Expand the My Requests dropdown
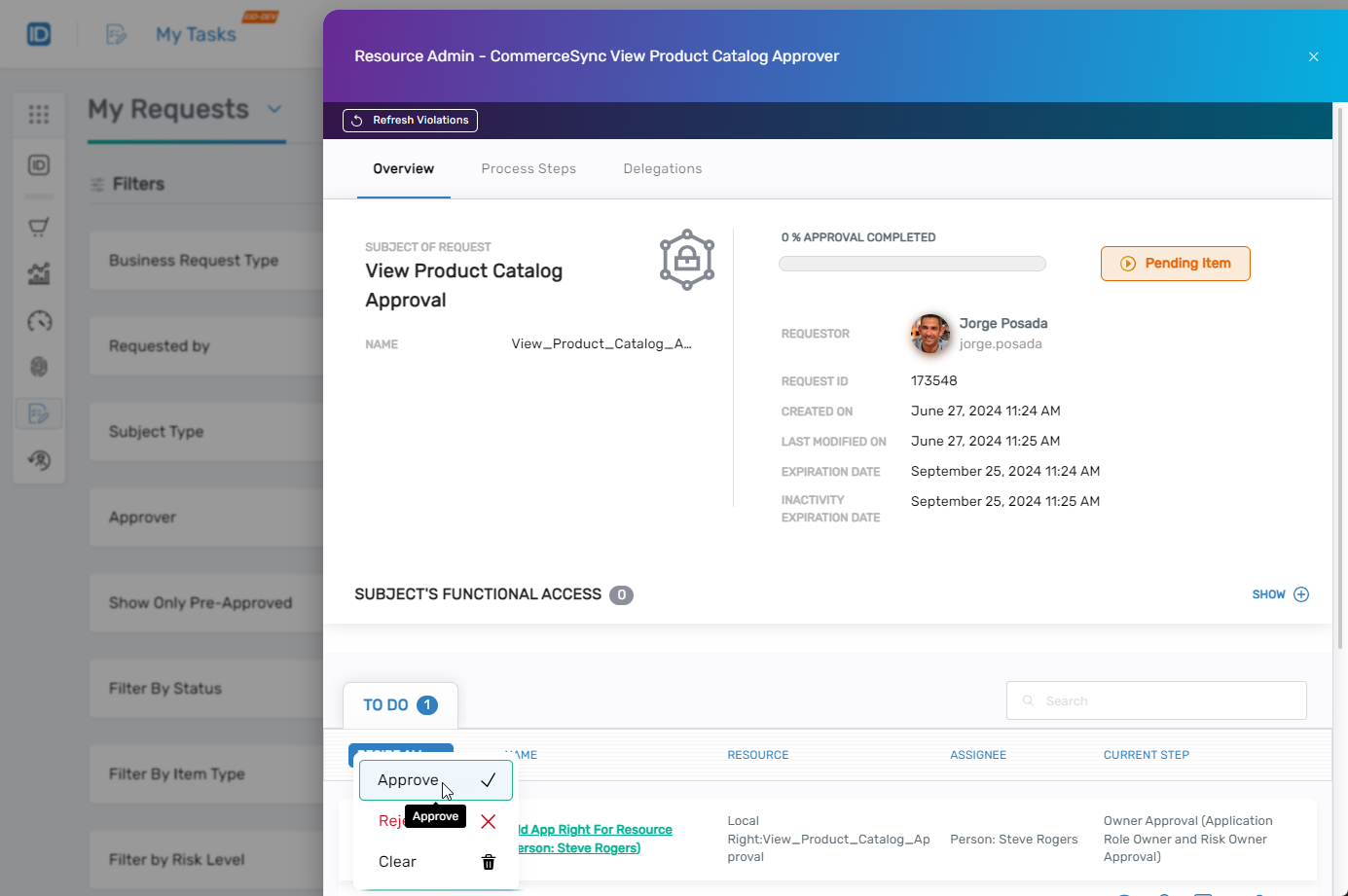This screenshot has width=1348, height=896. tap(273, 110)
